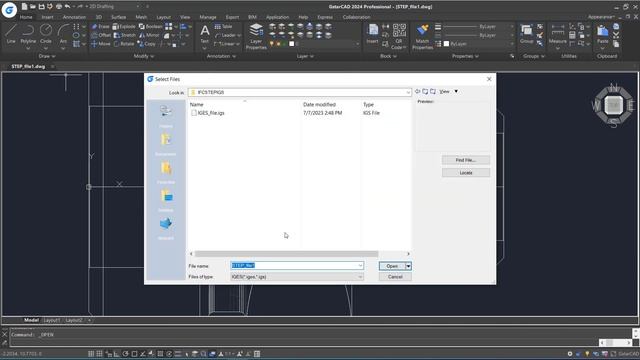Screen dimensions: 640x360
Task: Click the Explode tool
Action: click(x=124, y=27)
